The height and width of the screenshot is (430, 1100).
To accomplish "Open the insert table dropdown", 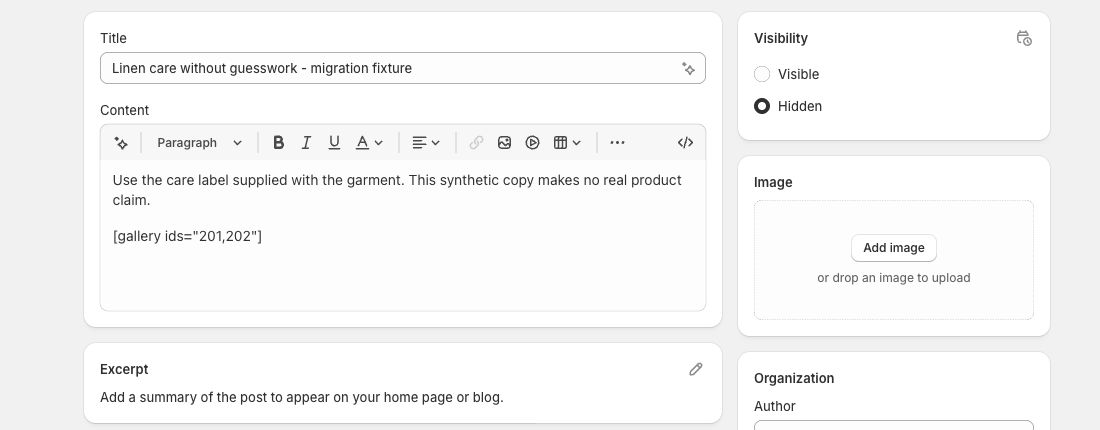I will point(567,142).
